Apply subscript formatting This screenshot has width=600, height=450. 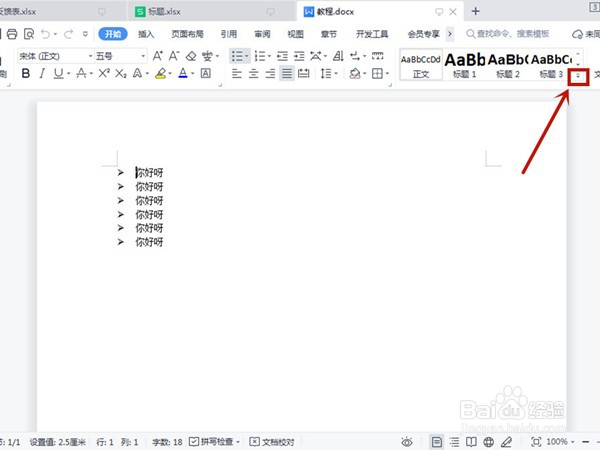click(121, 73)
